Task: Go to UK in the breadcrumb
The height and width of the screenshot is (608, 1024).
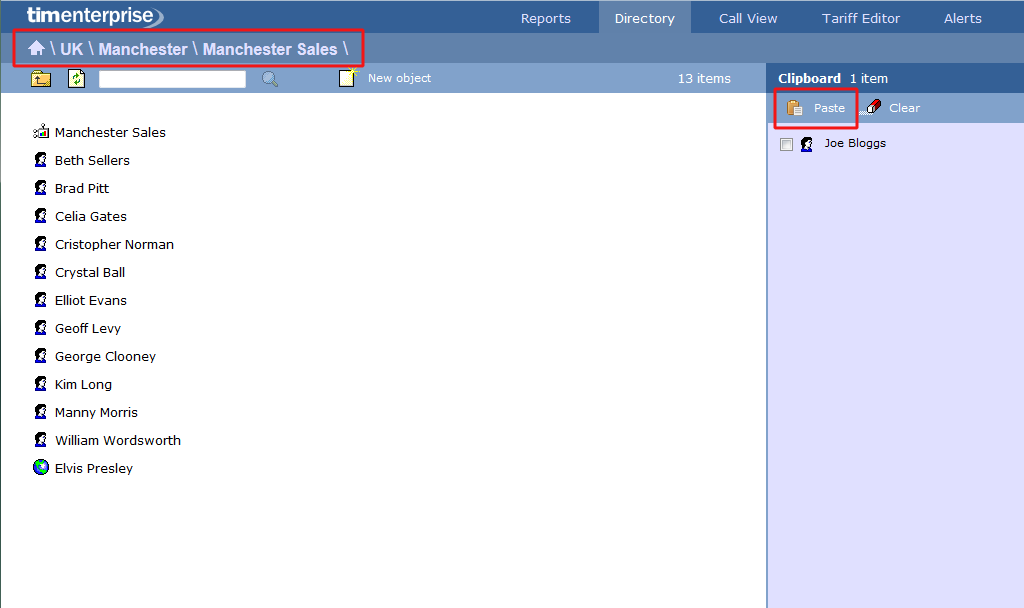Action: tap(72, 49)
